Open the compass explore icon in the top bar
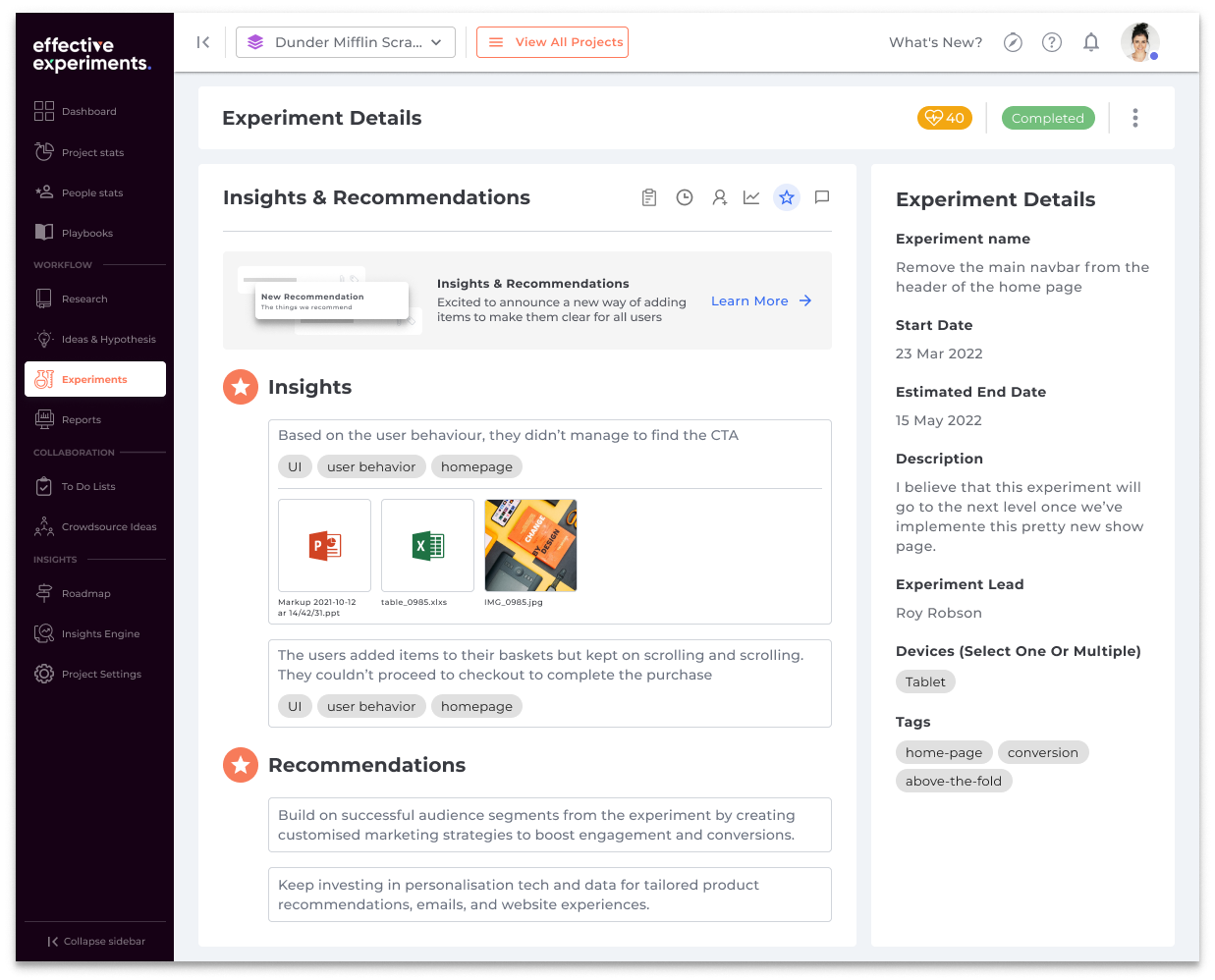The width and height of the screenshot is (1215, 980). click(x=1013, y=42)
